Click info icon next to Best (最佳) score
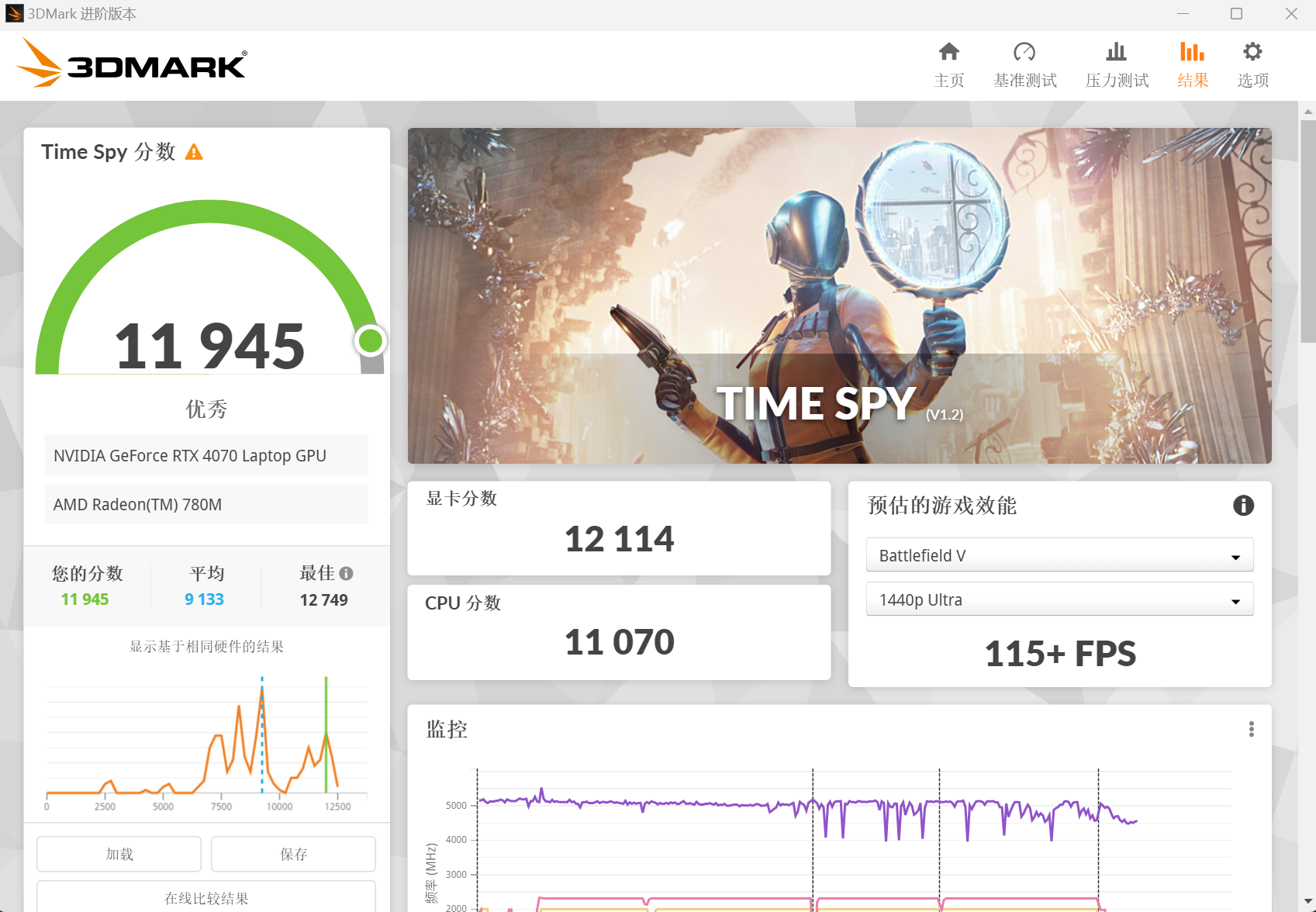This screenshot has height=912, width=1316. pyautogui.click(x=347, y=574)
